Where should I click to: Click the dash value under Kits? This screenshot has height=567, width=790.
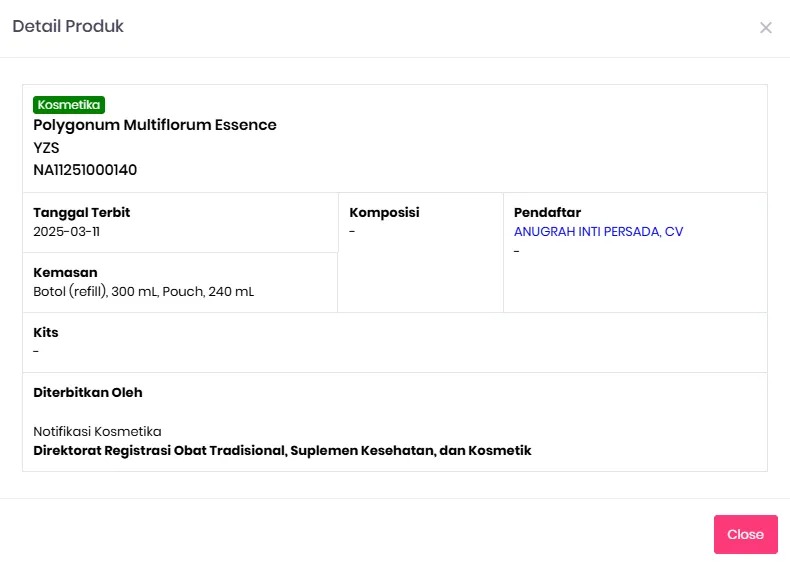coord(36,351)
